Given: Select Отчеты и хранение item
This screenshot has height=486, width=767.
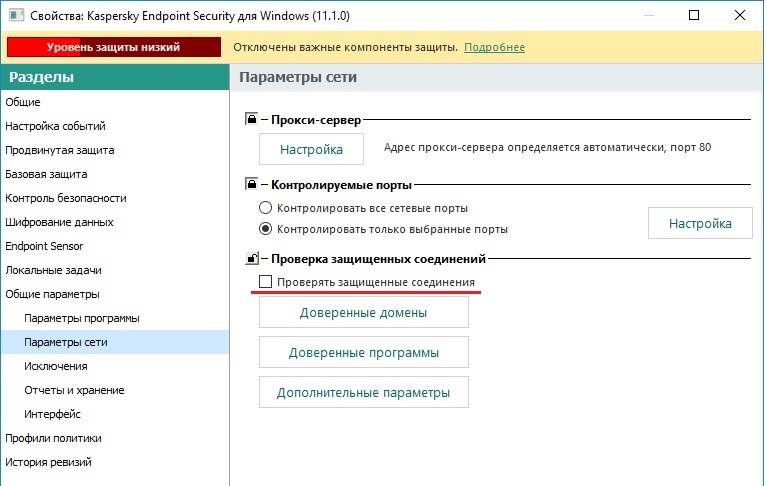Looking at the screenshot, I should click(x=74, y=390).
